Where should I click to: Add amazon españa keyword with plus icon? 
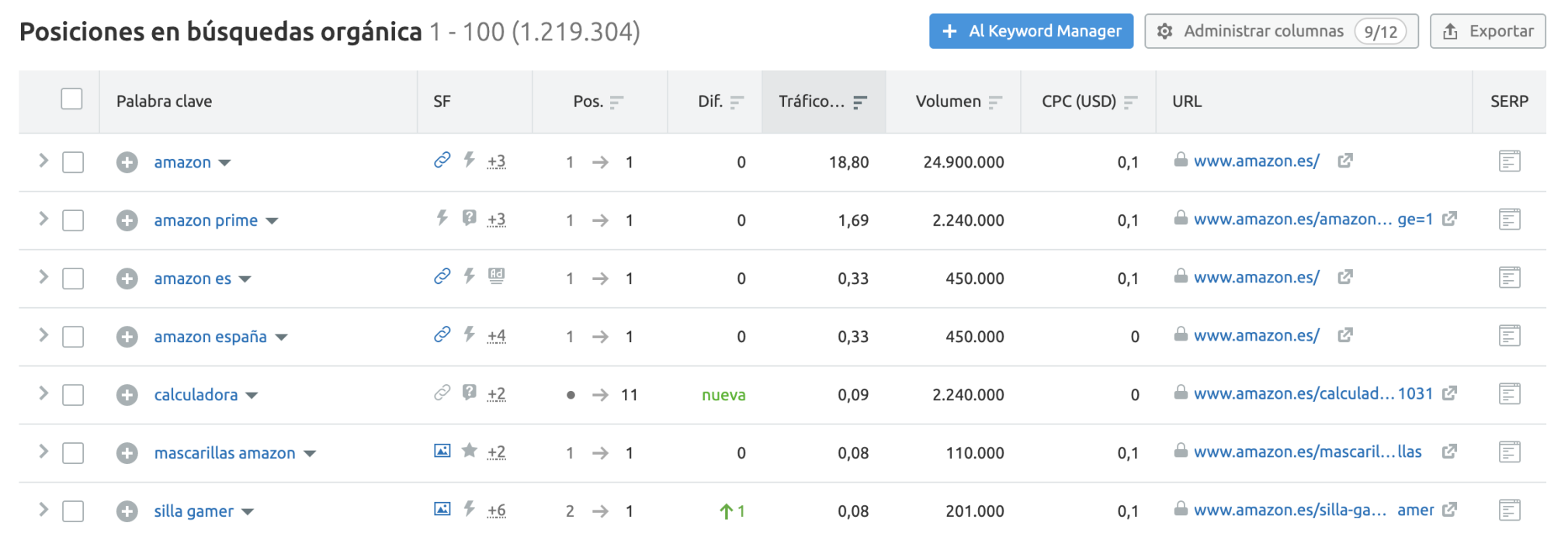click(127, 337)
